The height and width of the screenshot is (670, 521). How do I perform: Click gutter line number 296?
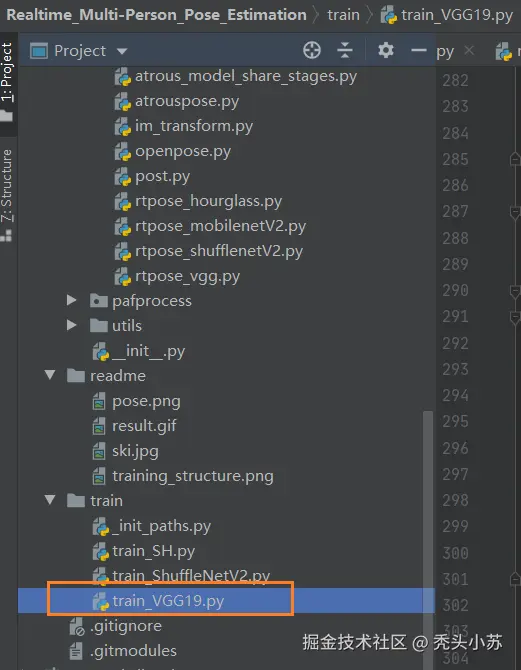pos(455,448)
